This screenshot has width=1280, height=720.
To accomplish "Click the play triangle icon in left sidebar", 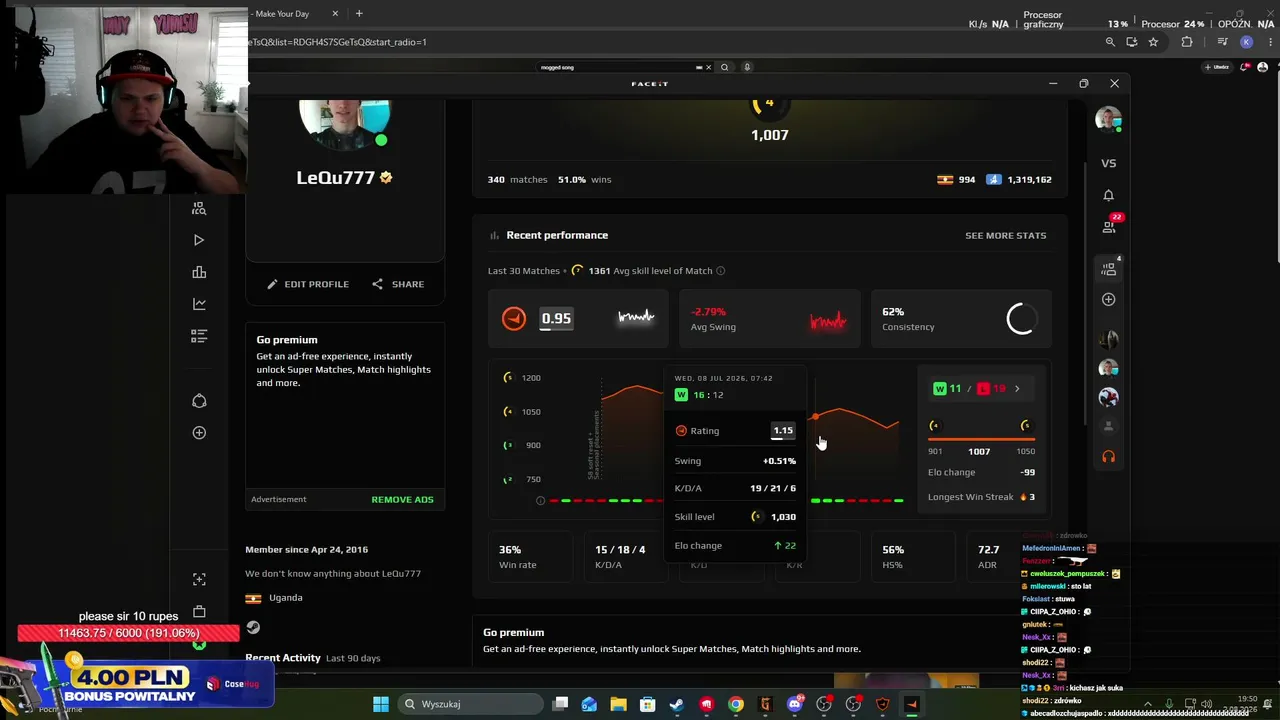I will tap(199, 240).
